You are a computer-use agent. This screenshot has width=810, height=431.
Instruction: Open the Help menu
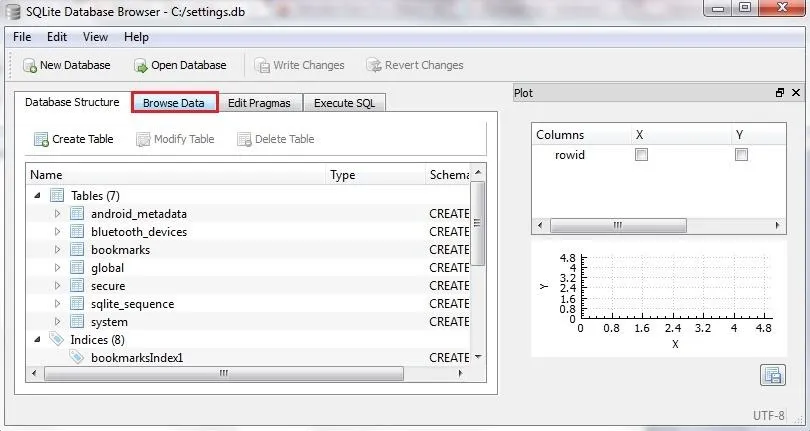tap(136, 37)
